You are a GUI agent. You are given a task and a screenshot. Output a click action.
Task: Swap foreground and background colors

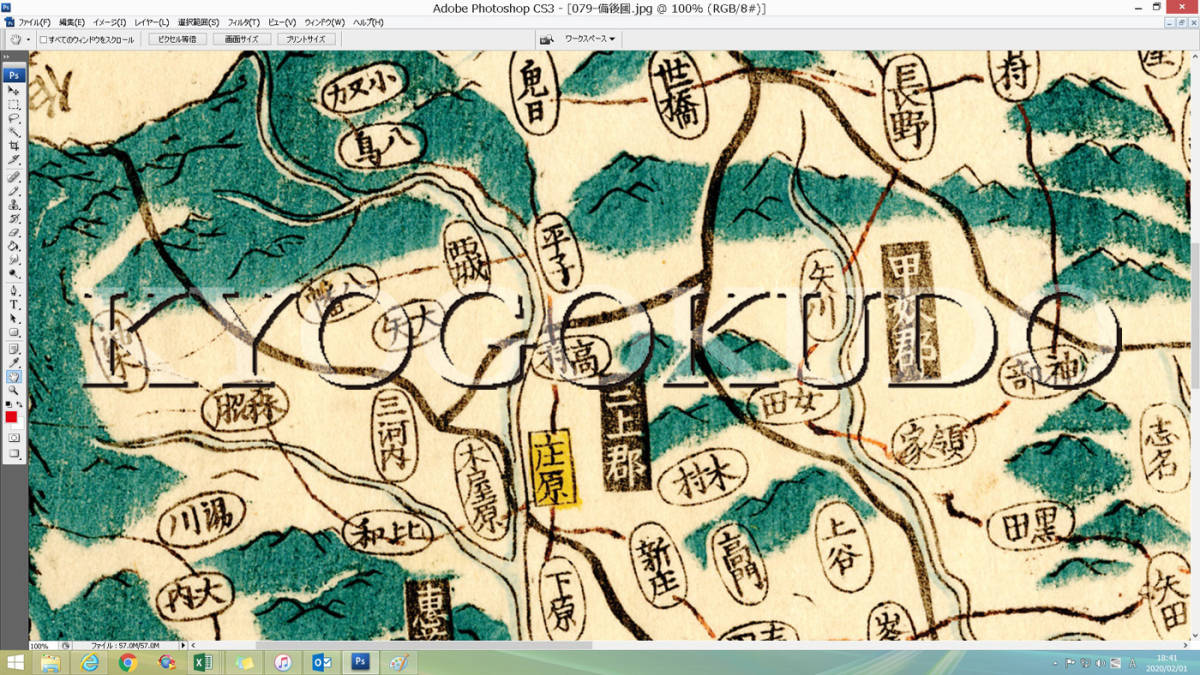point(20,402)
